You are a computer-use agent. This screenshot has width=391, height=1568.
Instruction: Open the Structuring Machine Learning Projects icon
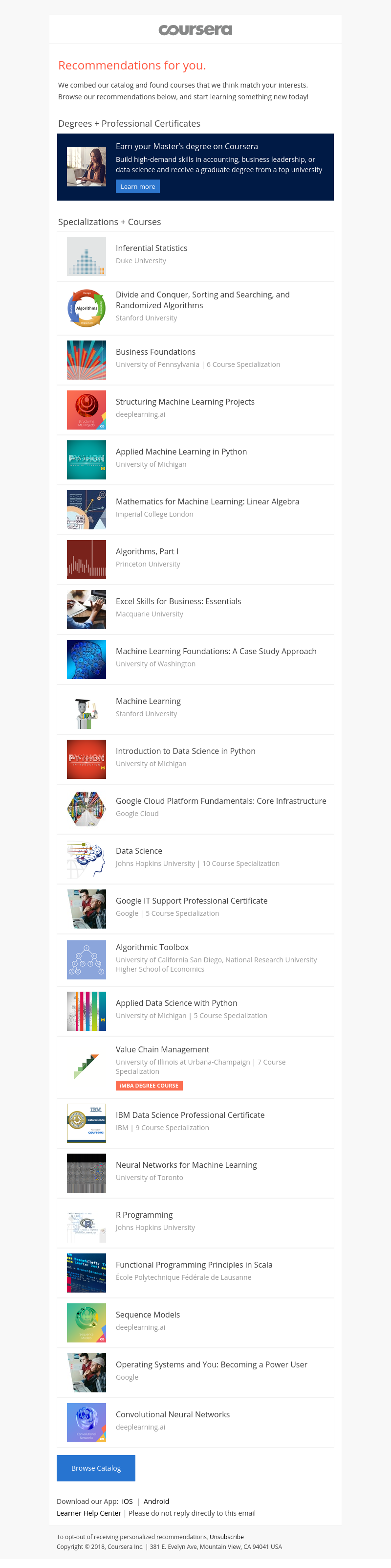coord(87,409)
